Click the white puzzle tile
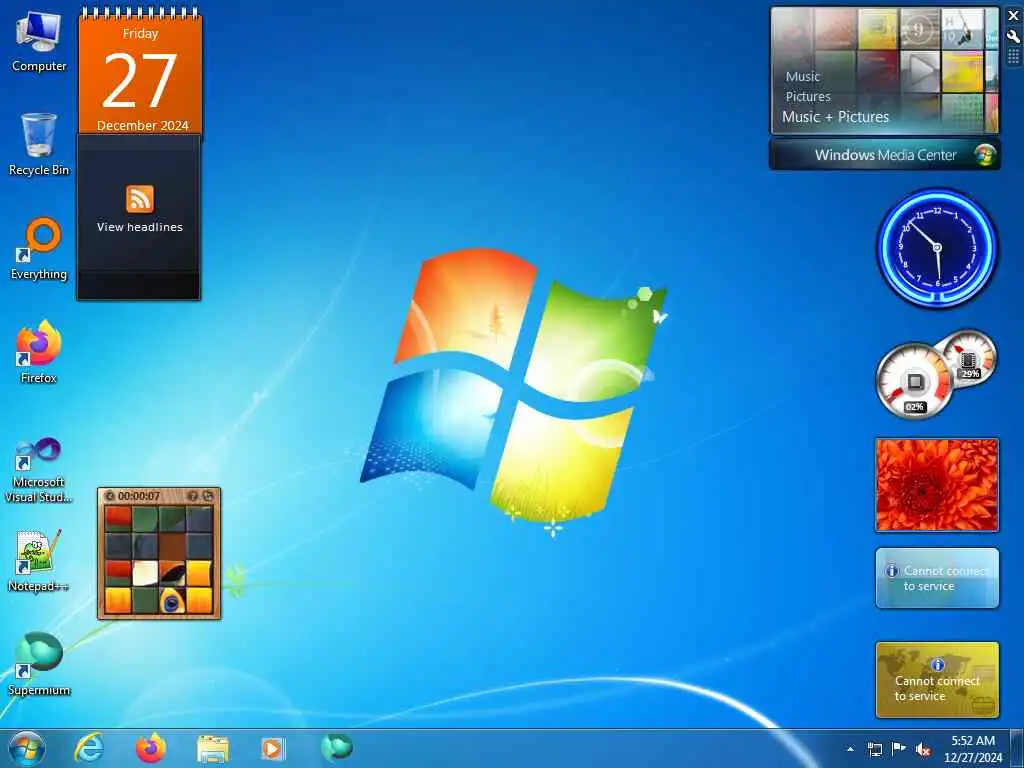 pos(146,573)
